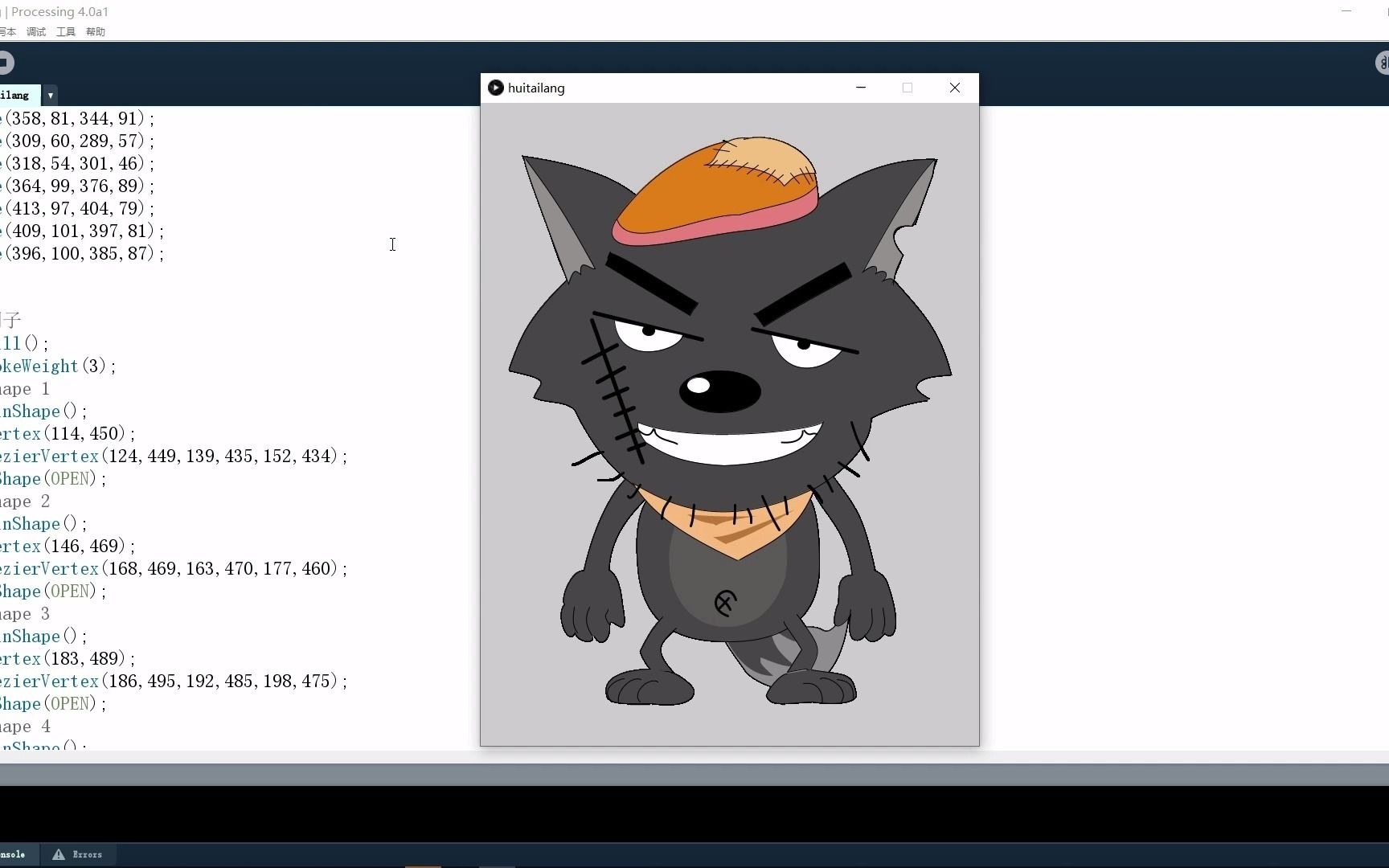
Task: Click the wolf drawing in the sketch canvas
Action: (730, 422)
